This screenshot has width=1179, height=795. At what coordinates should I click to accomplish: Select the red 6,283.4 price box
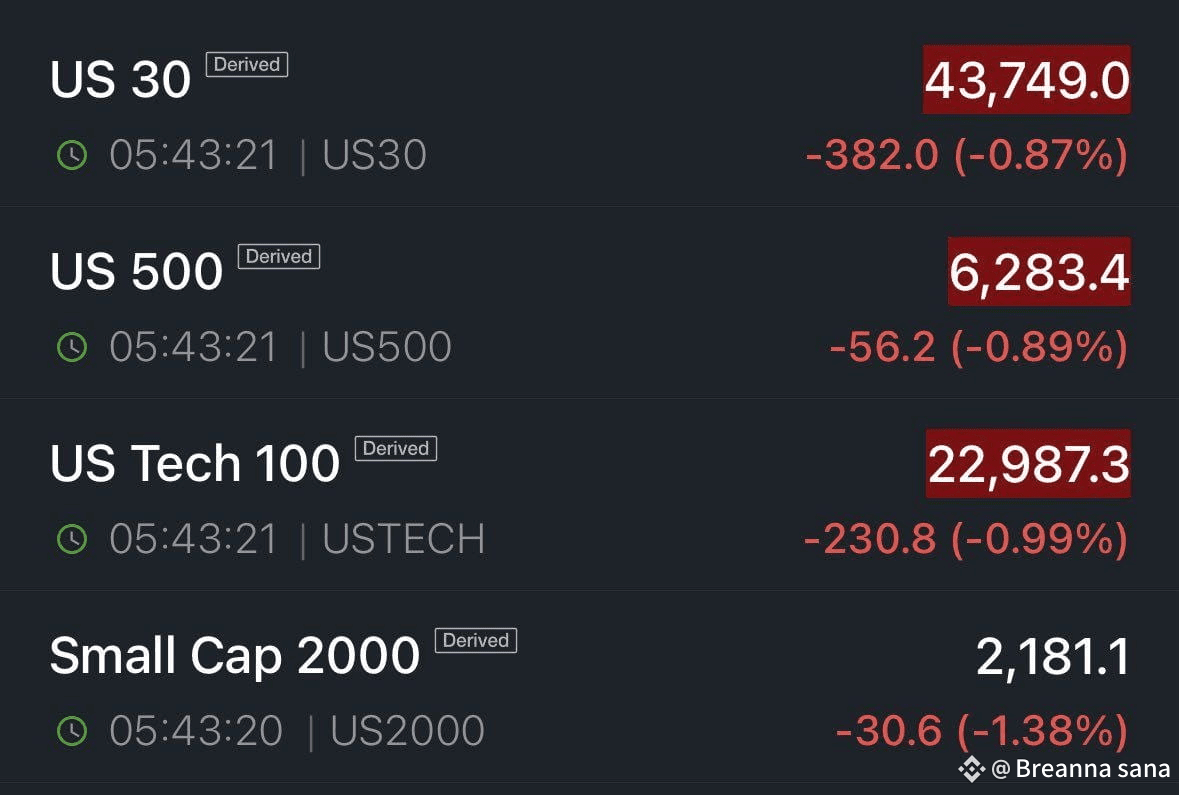pos(1039,272)
